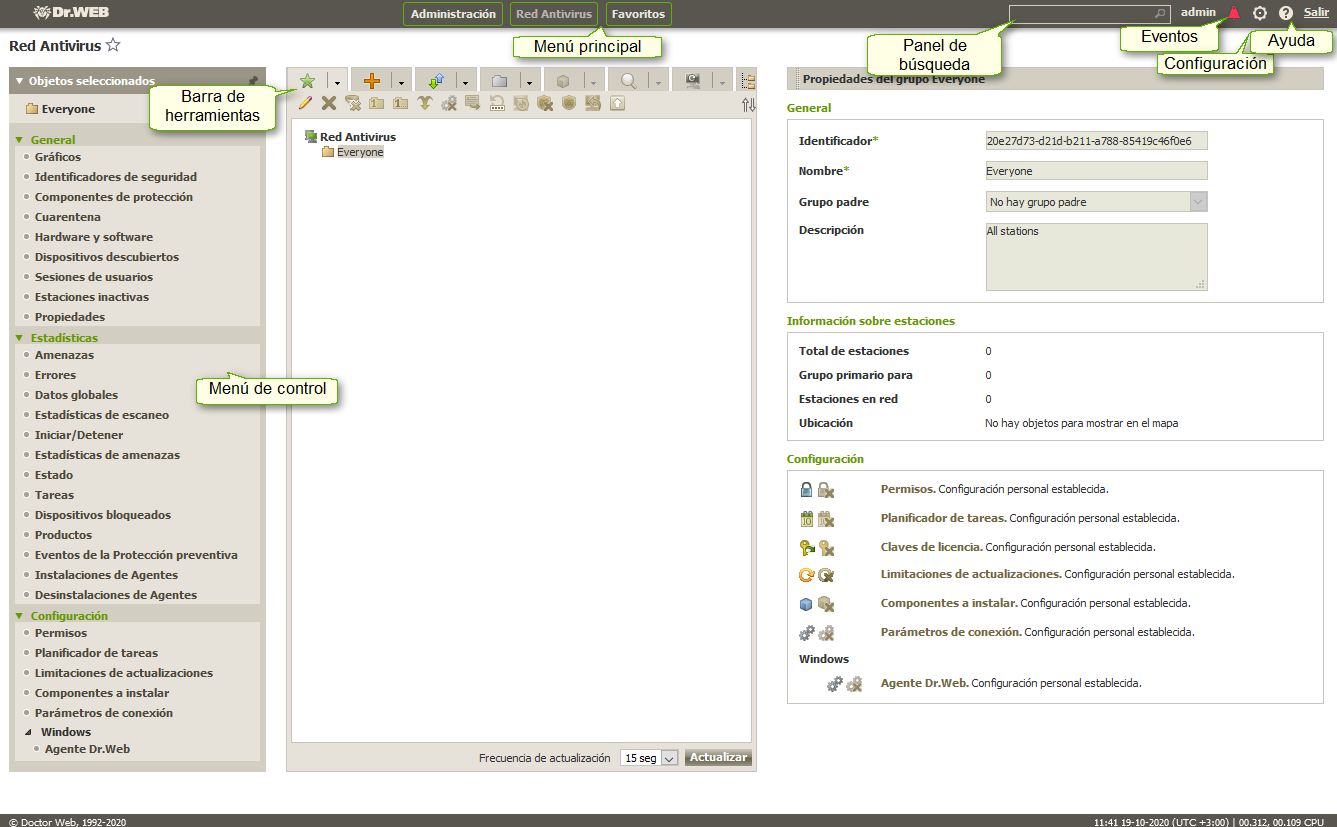Click the magnifier scan toolbar icon
This screenshot has height=827, width=1337.
tap(629, 81)
